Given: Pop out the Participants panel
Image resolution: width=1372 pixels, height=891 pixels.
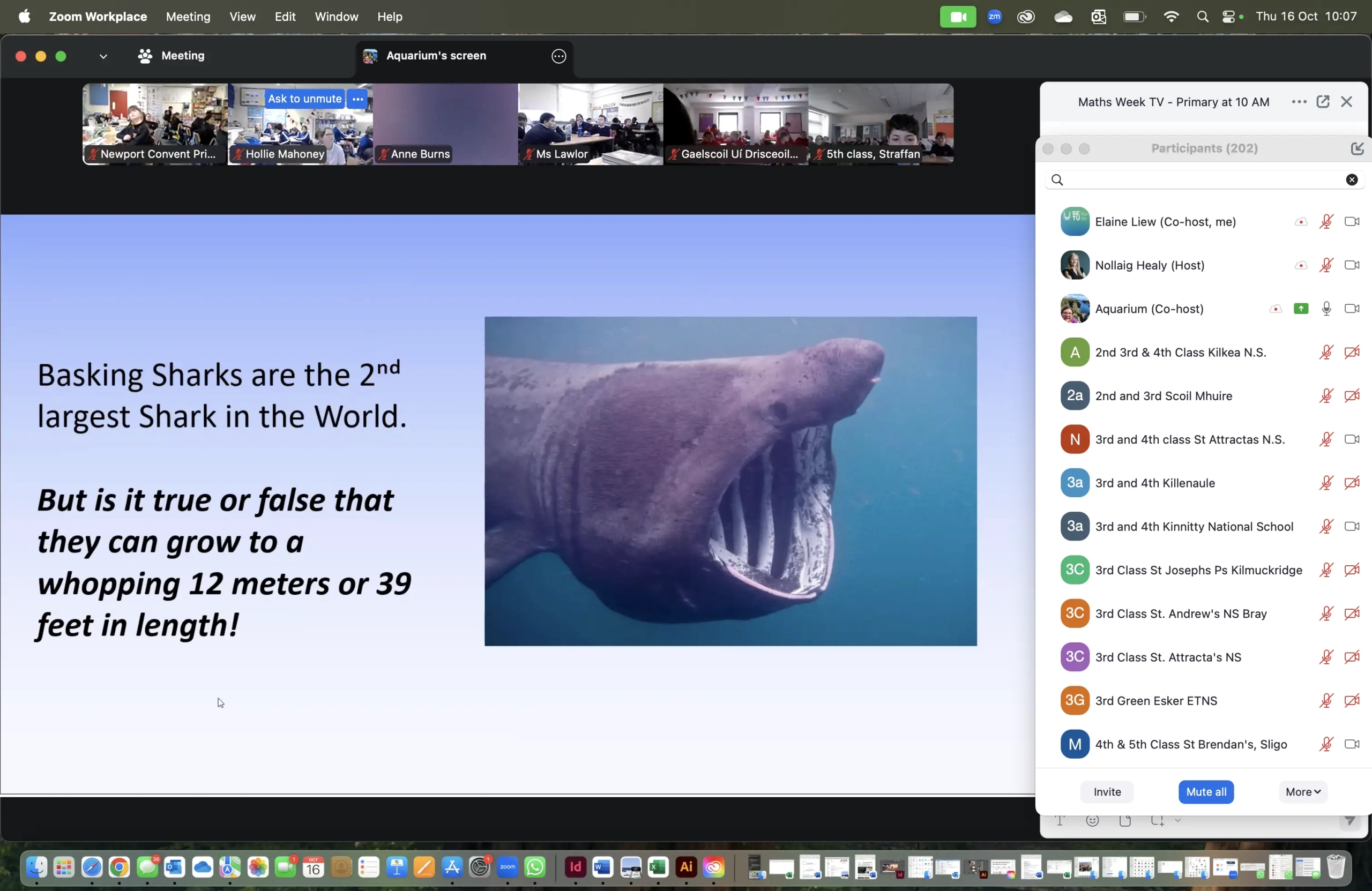Looking at the screenshot, I should (1358, 149).
